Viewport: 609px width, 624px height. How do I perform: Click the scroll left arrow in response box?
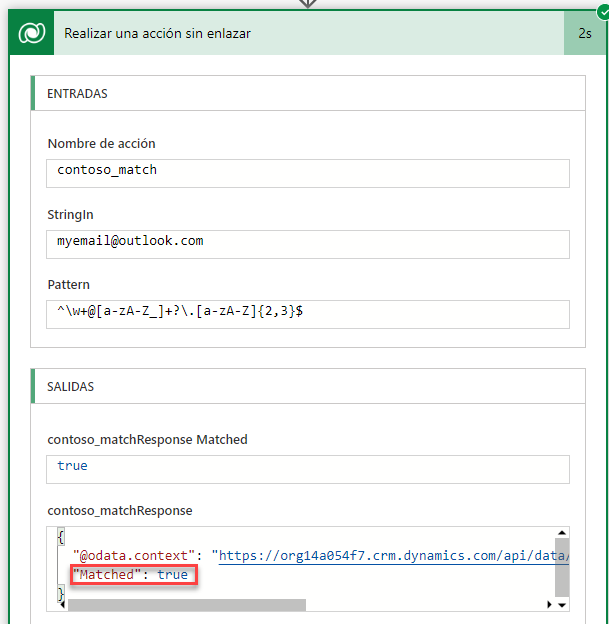(63, 605)
